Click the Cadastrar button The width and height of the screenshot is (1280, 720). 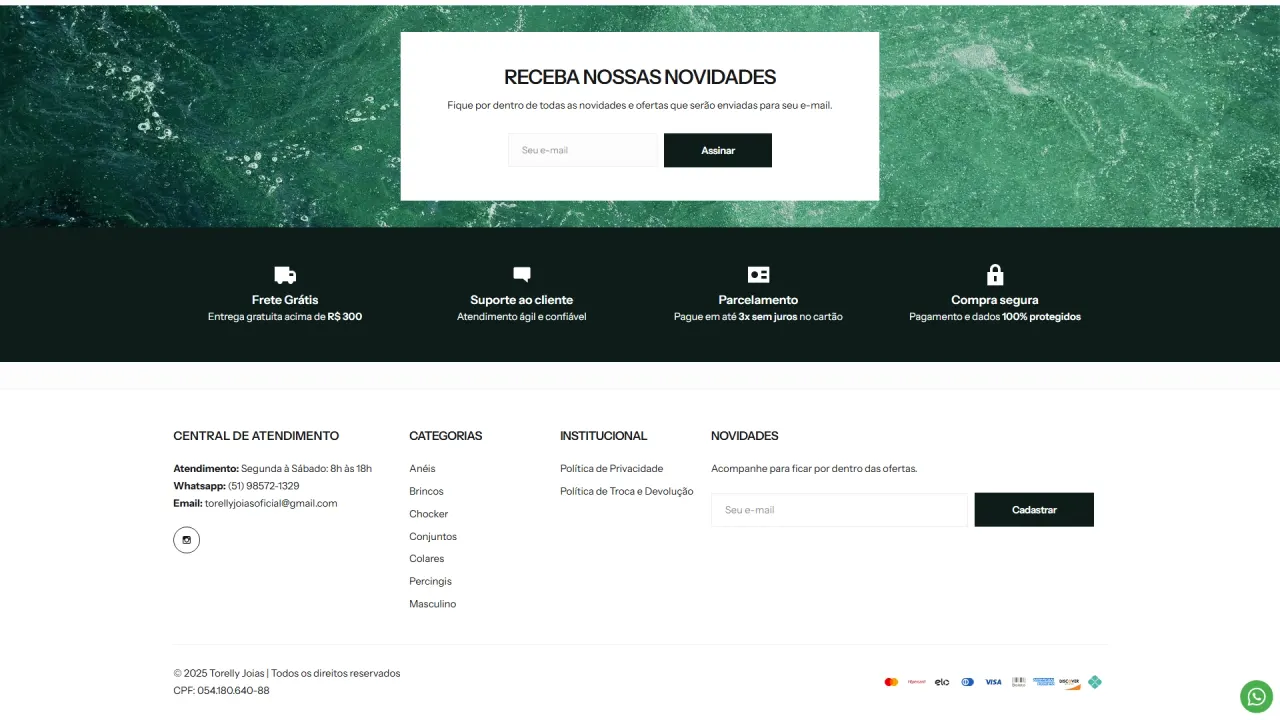pyautogui.click(x=1034, y=510)
